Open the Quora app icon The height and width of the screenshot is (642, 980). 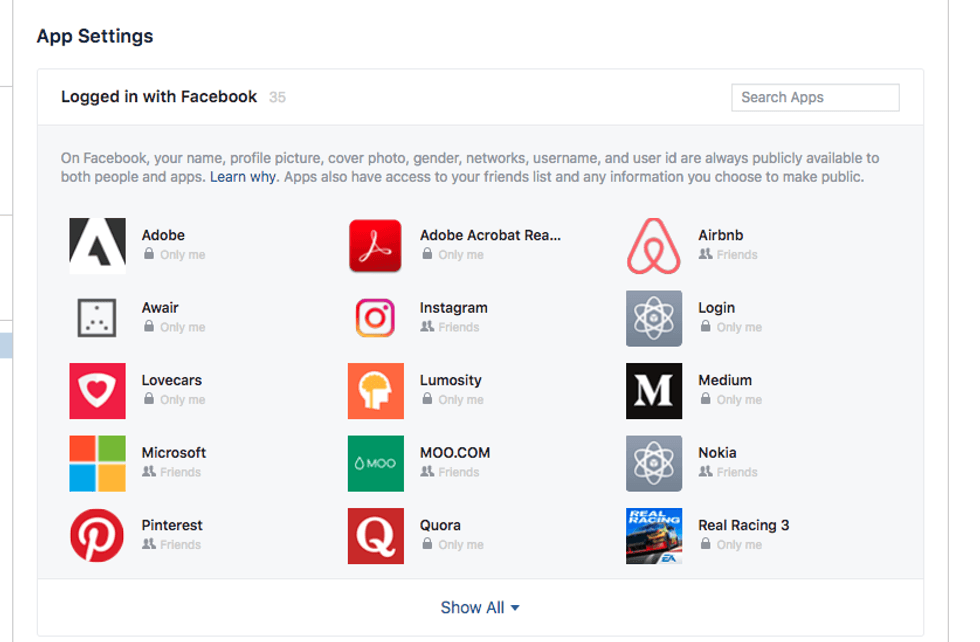coord(375,536)
